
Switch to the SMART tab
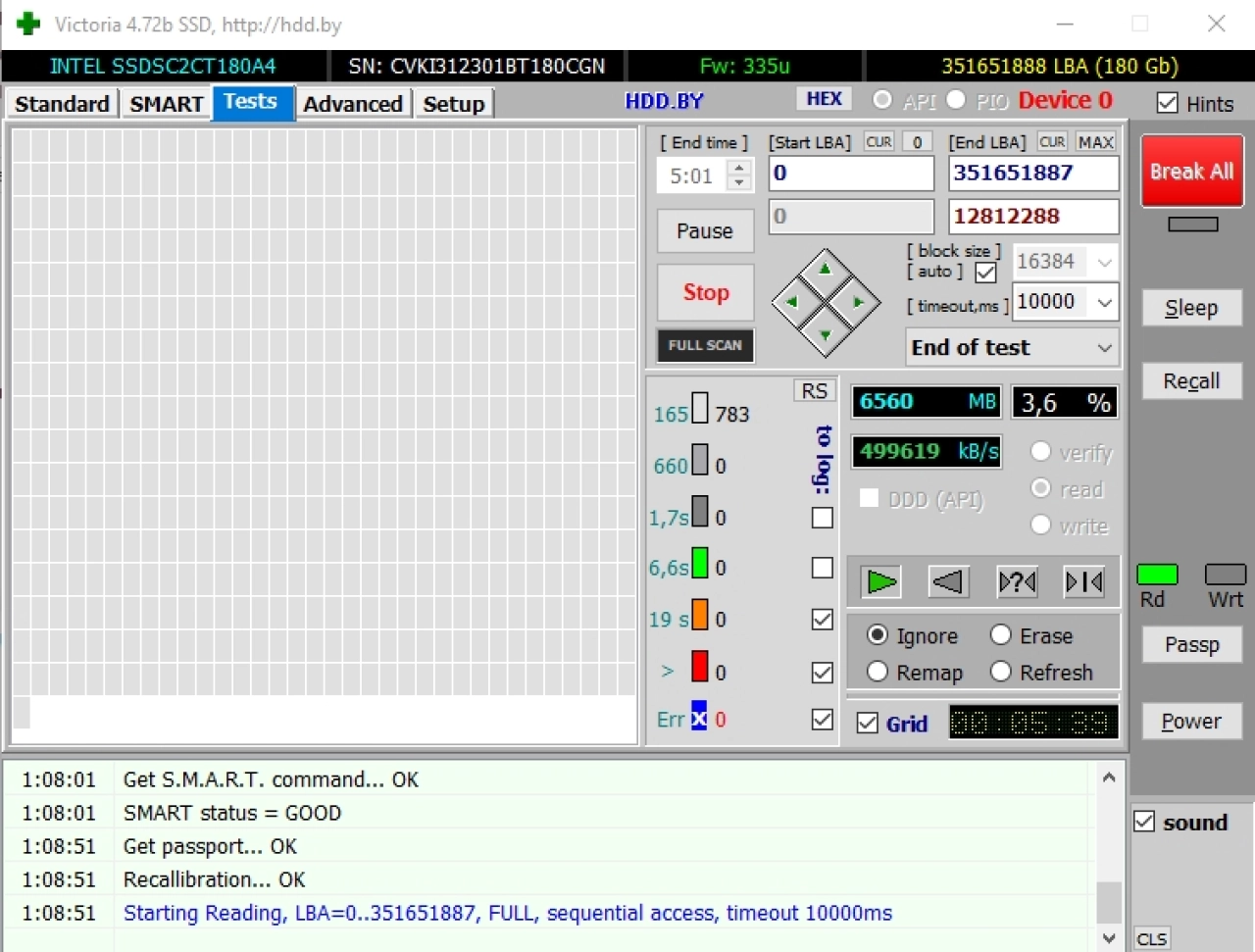point(166,104)
